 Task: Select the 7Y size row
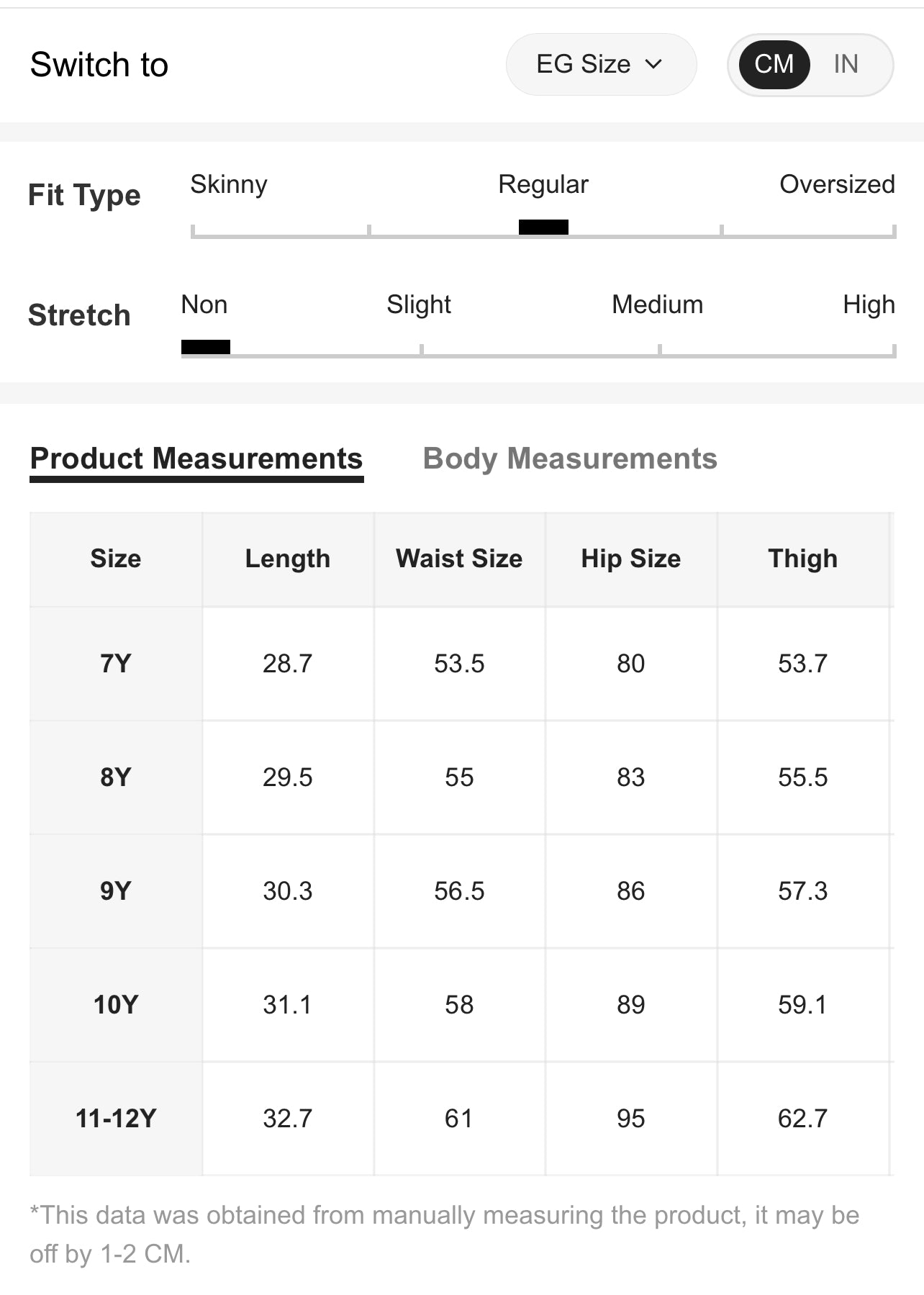(116, 663)
